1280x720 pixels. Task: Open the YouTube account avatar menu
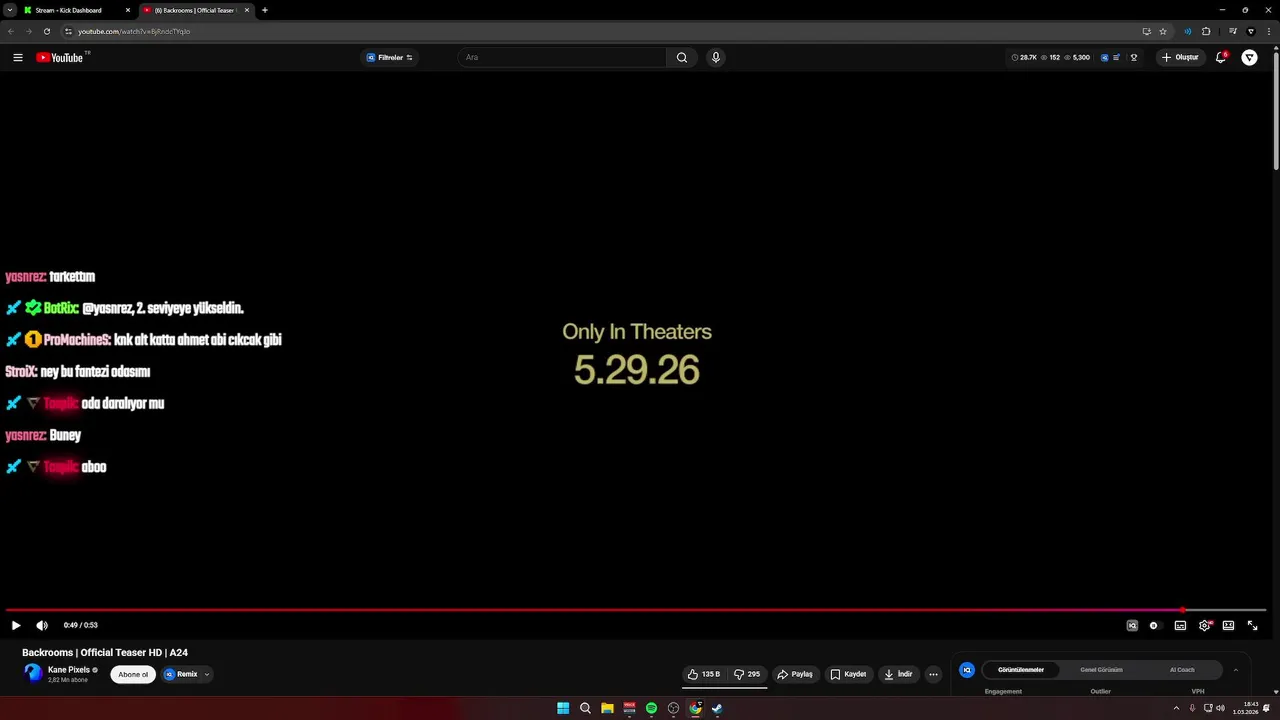pyautogui.click(x=1249, y=58)
